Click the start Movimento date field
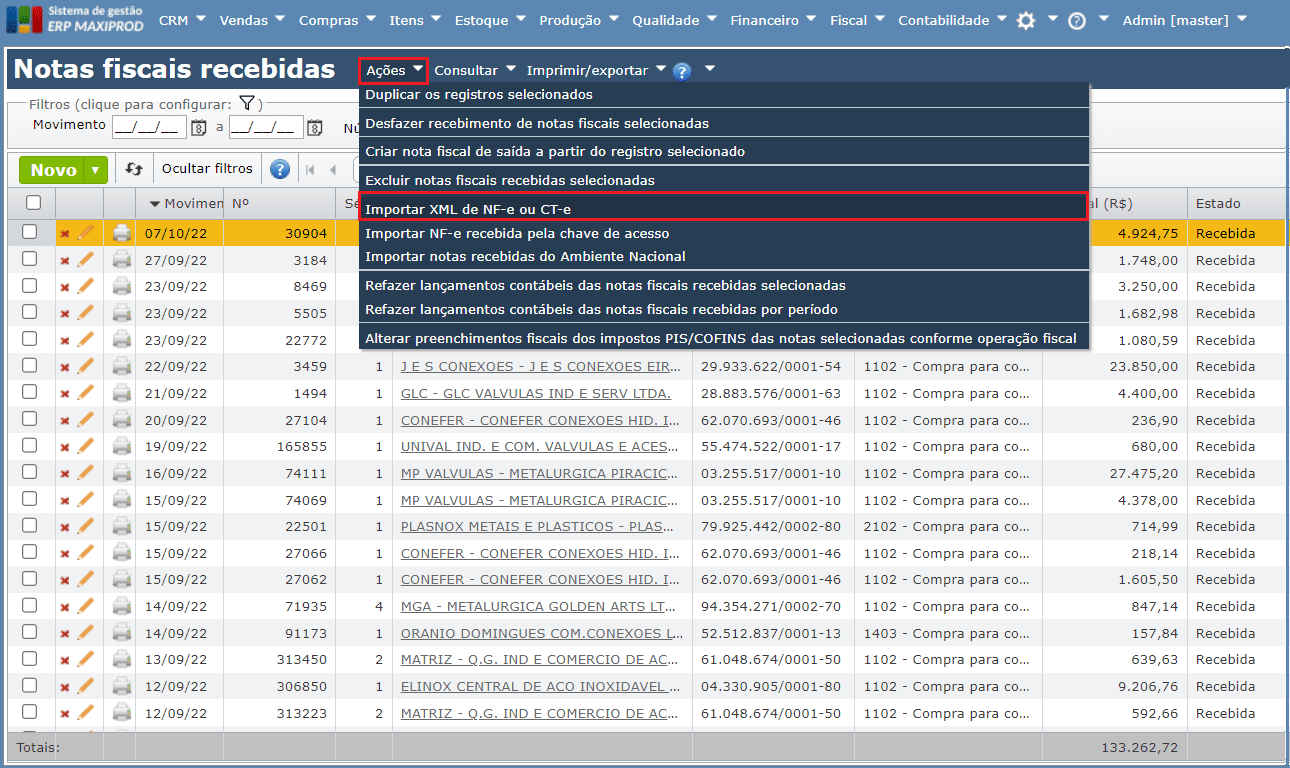The height and width of the screenshot is (768, 1290). tap(149, 127)
